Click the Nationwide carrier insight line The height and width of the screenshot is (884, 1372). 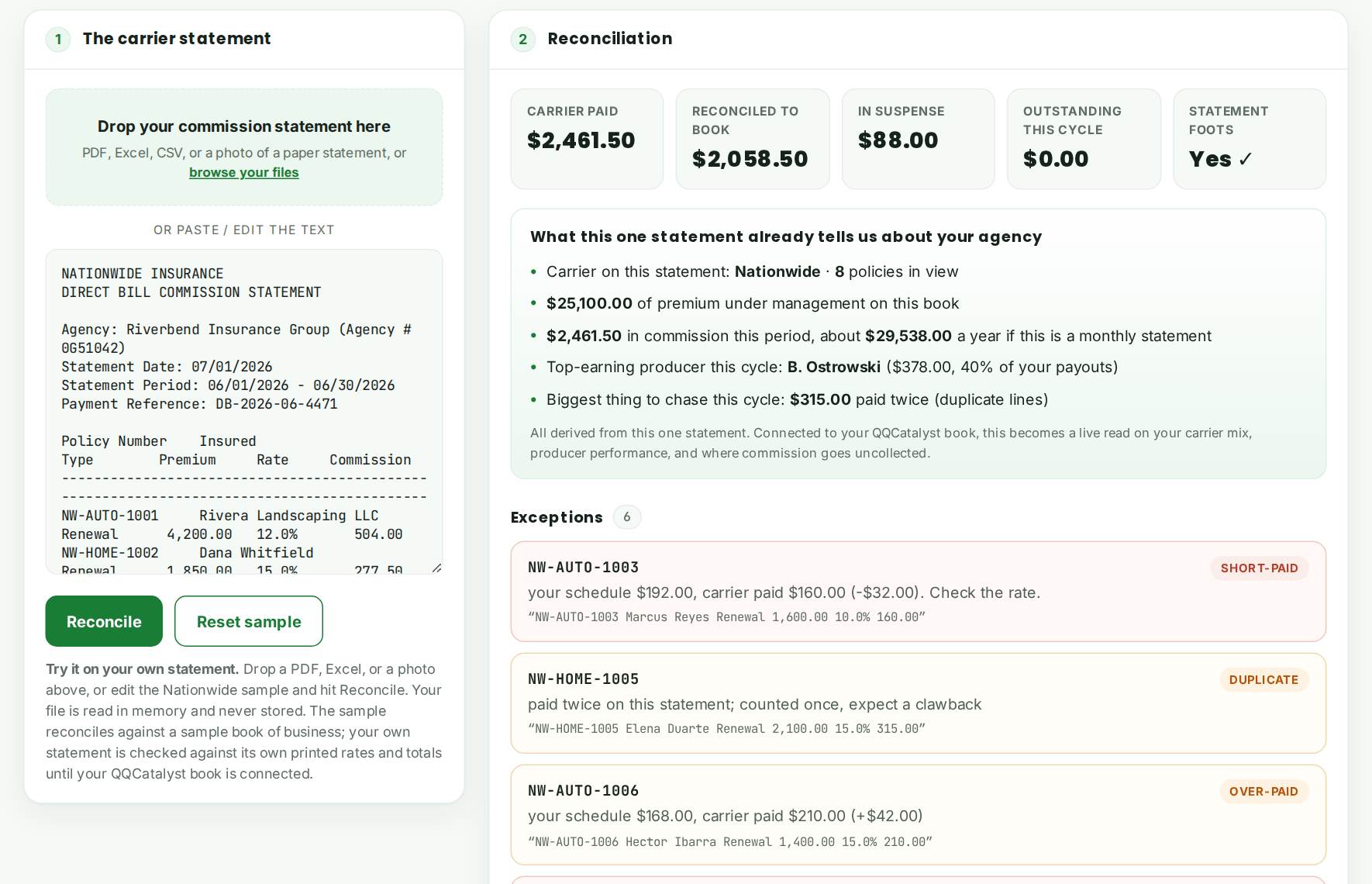click(752, 271)
